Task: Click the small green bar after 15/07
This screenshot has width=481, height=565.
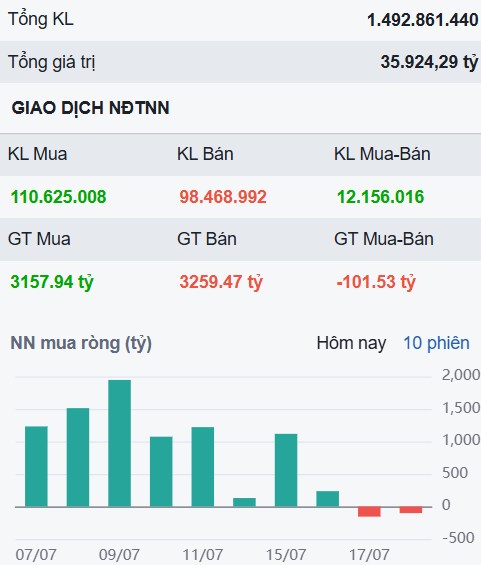Action: tap(328, 499)
